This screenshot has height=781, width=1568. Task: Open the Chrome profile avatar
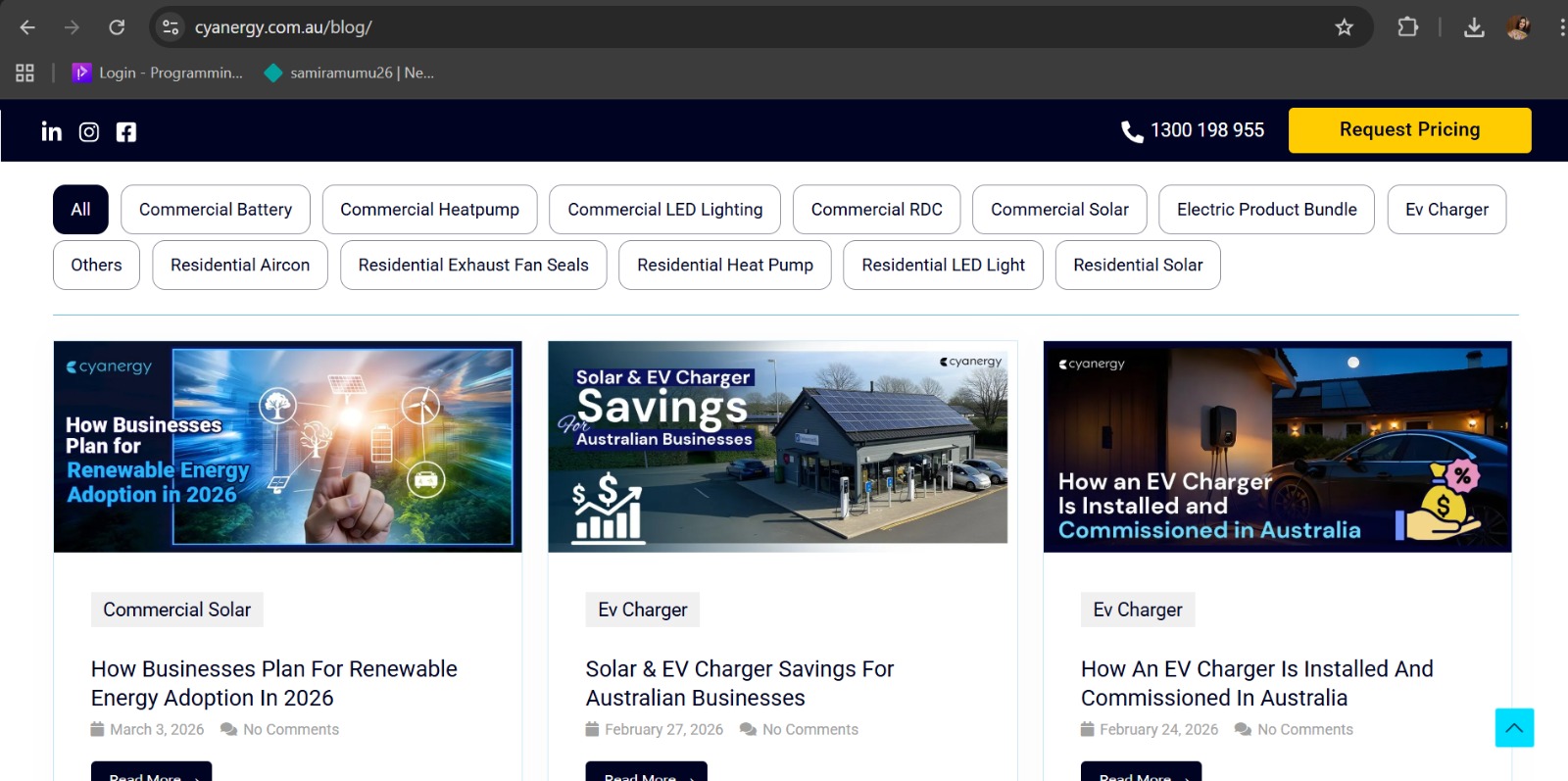coord(1518,27)
